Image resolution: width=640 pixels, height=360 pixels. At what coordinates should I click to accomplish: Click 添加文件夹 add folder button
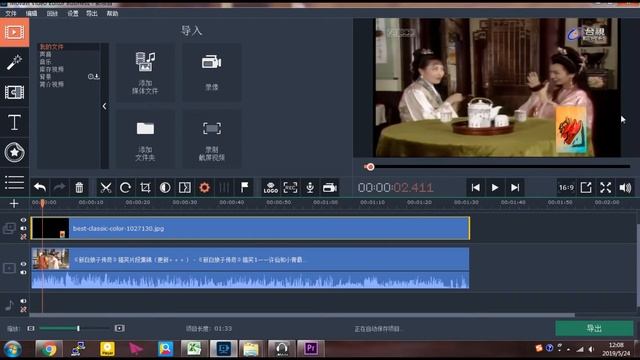145,139
